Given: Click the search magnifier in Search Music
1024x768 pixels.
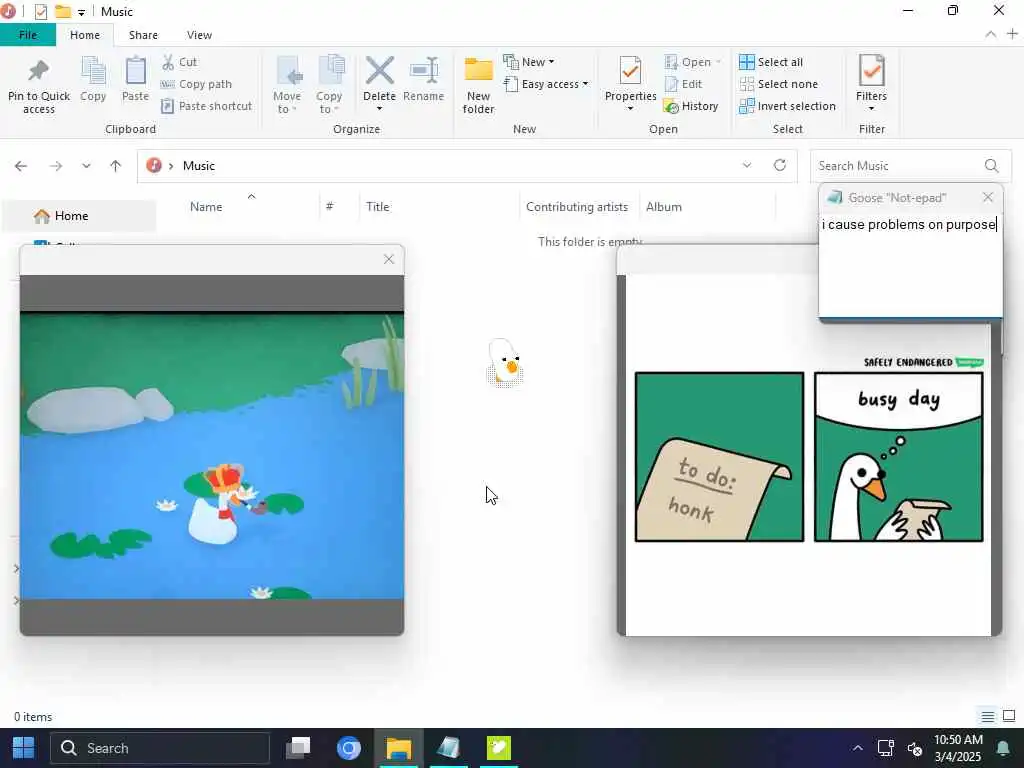Looking at the screenshot, I should click(991, 166).
